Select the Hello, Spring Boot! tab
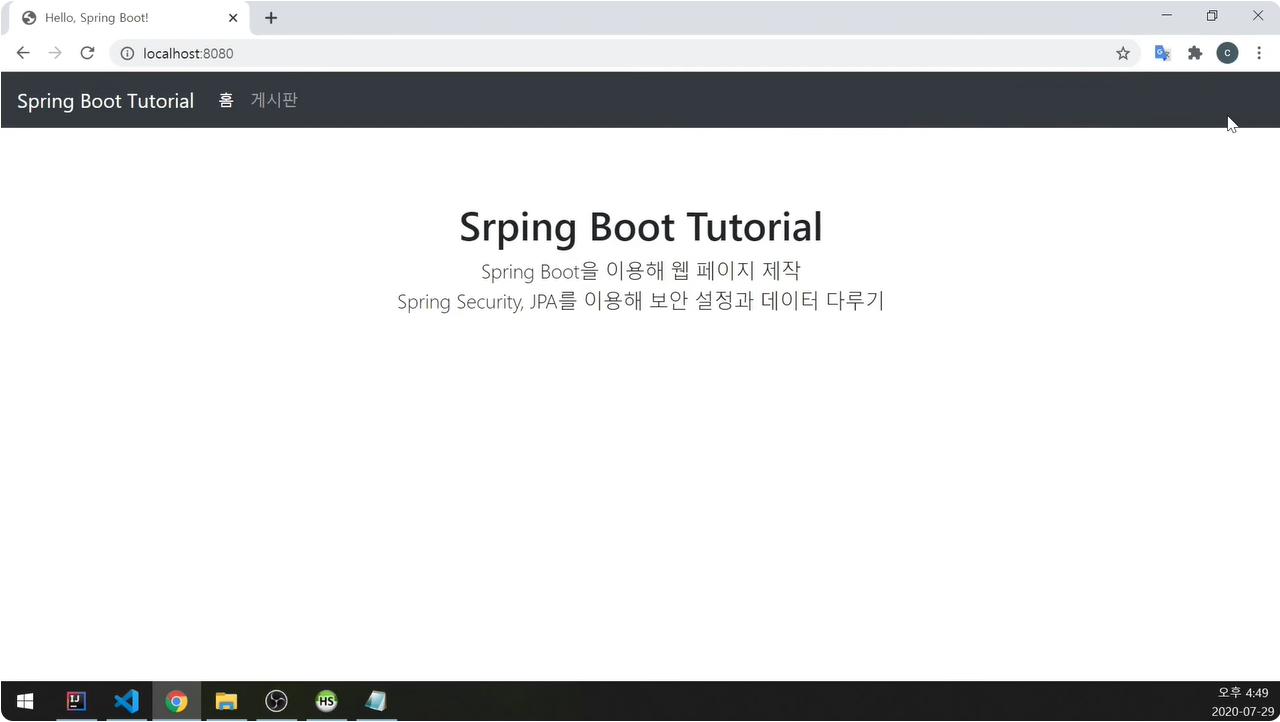1280x722 pixels. 127,18
